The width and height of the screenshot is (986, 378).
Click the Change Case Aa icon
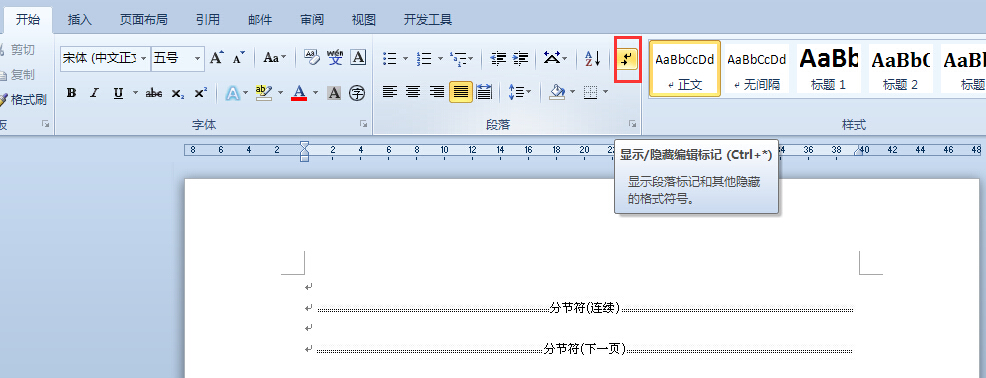click(x=271, y=58)
